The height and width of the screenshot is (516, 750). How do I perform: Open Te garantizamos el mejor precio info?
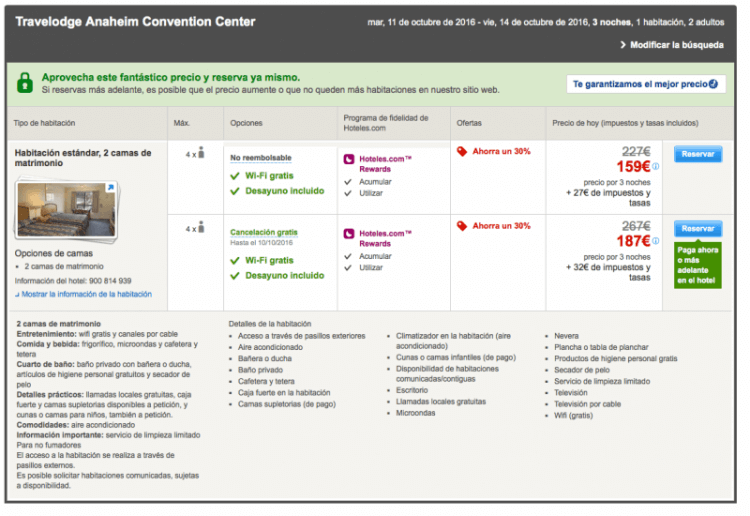tap(645, 84)
